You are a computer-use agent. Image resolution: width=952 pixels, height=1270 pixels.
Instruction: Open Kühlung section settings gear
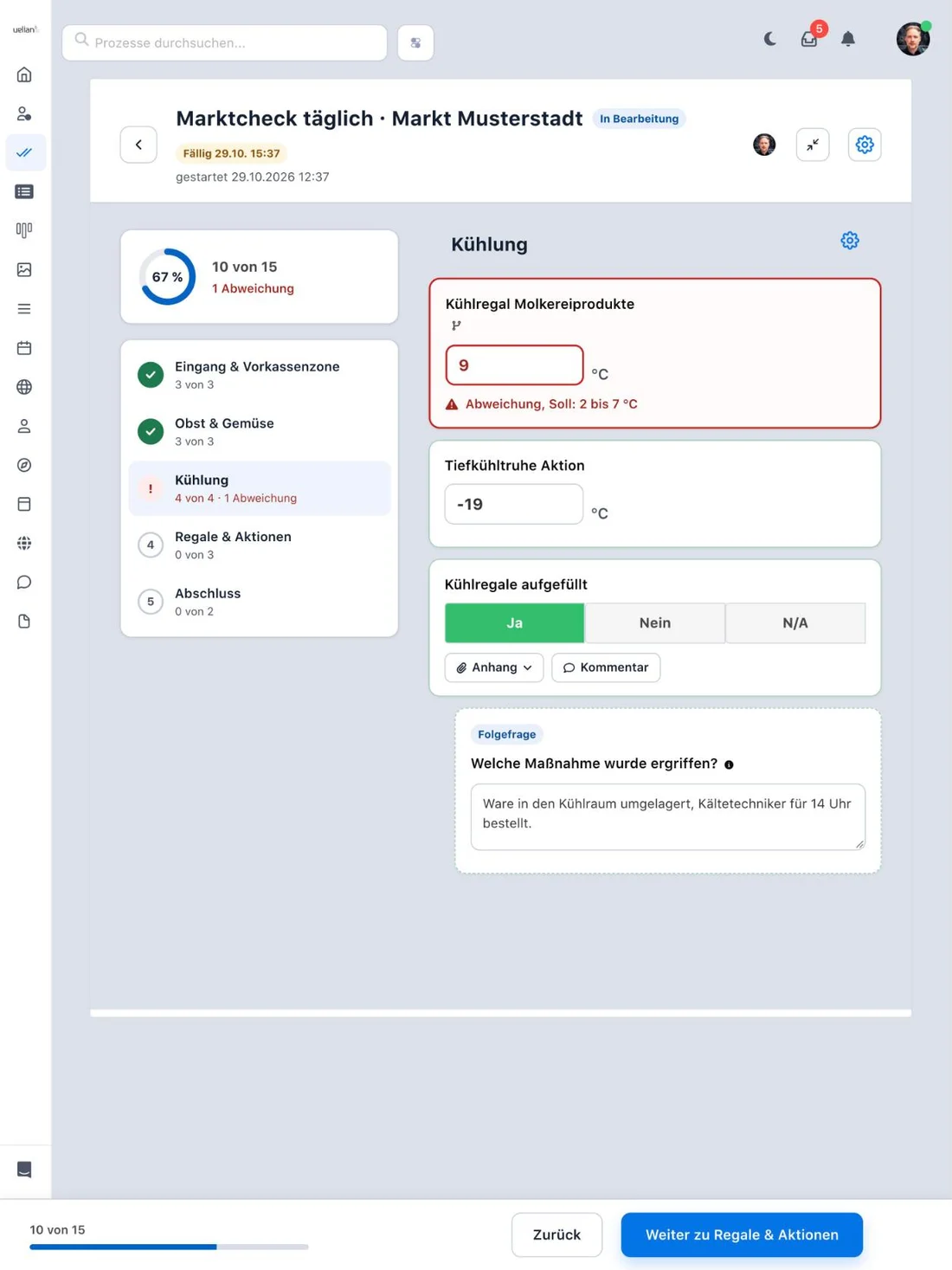click(850, 241)
